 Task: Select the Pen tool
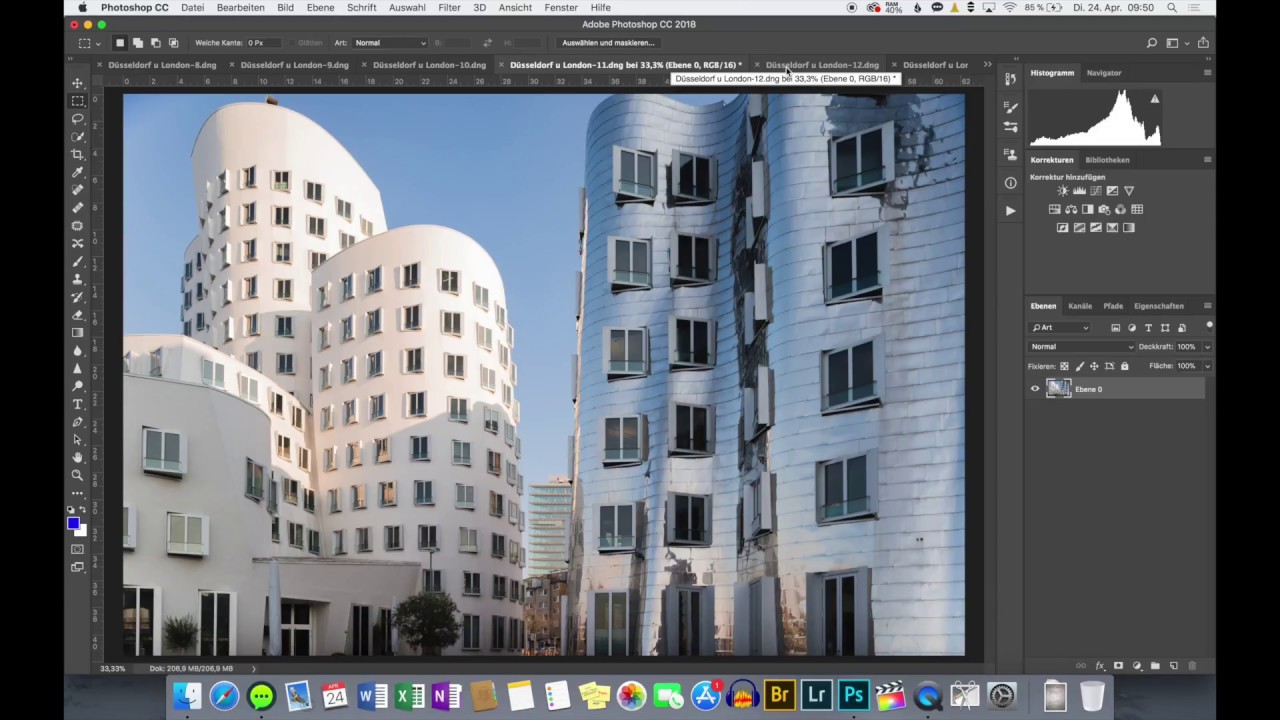[78, 422]
